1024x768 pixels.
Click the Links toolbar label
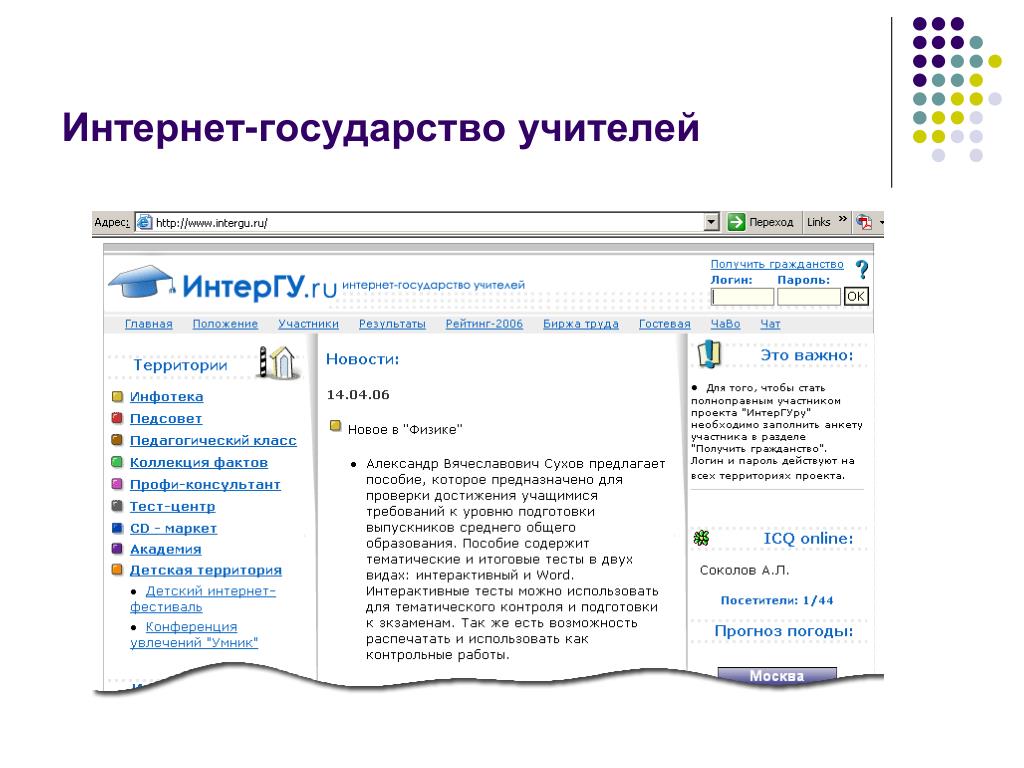(x=818, y=222)
